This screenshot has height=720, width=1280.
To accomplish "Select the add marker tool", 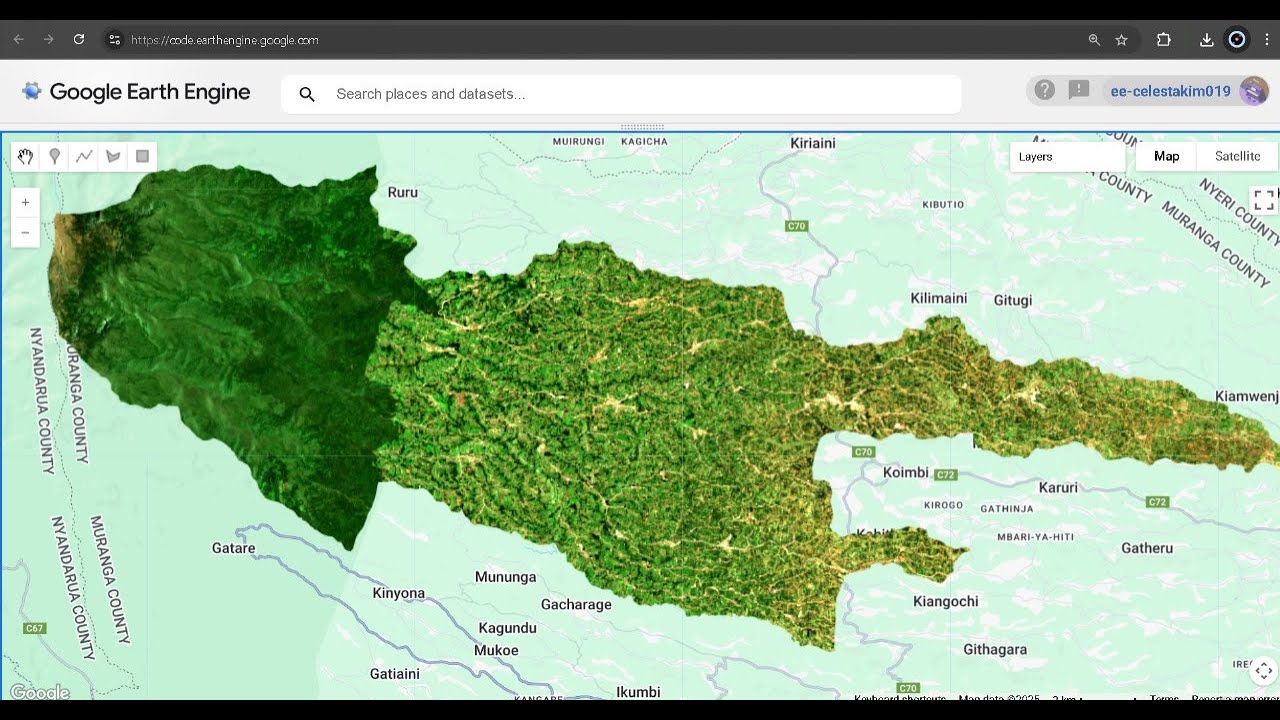I will [x=55, y=156].
